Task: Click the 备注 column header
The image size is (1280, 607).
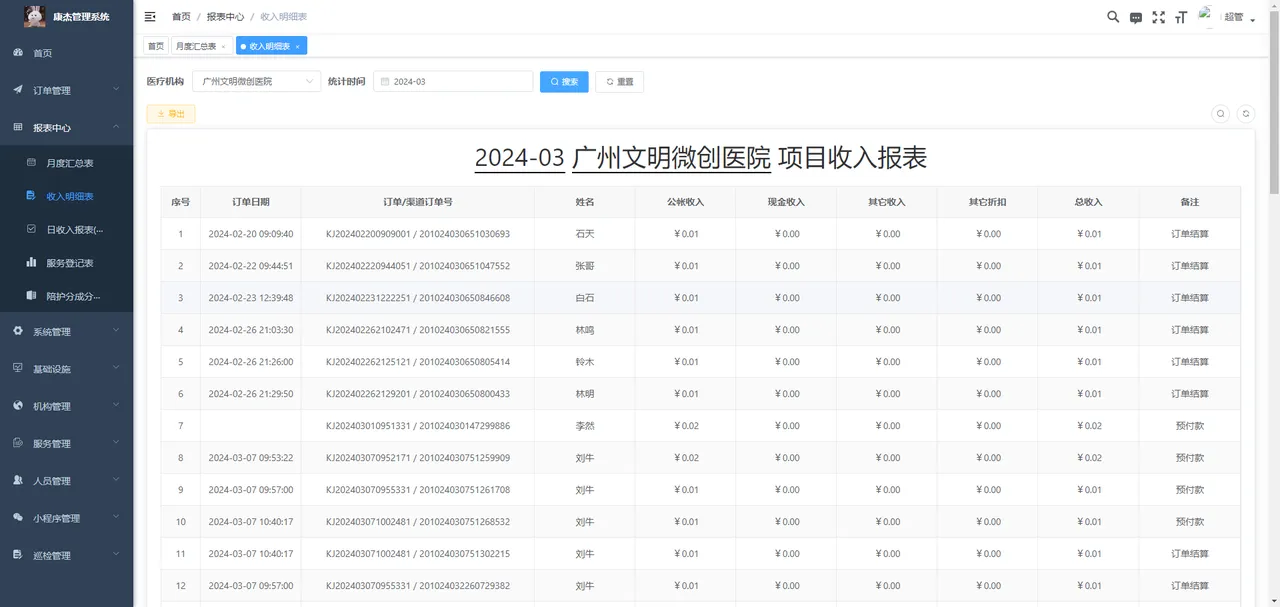Action: pyautogui.click(x=1189, y=202)
